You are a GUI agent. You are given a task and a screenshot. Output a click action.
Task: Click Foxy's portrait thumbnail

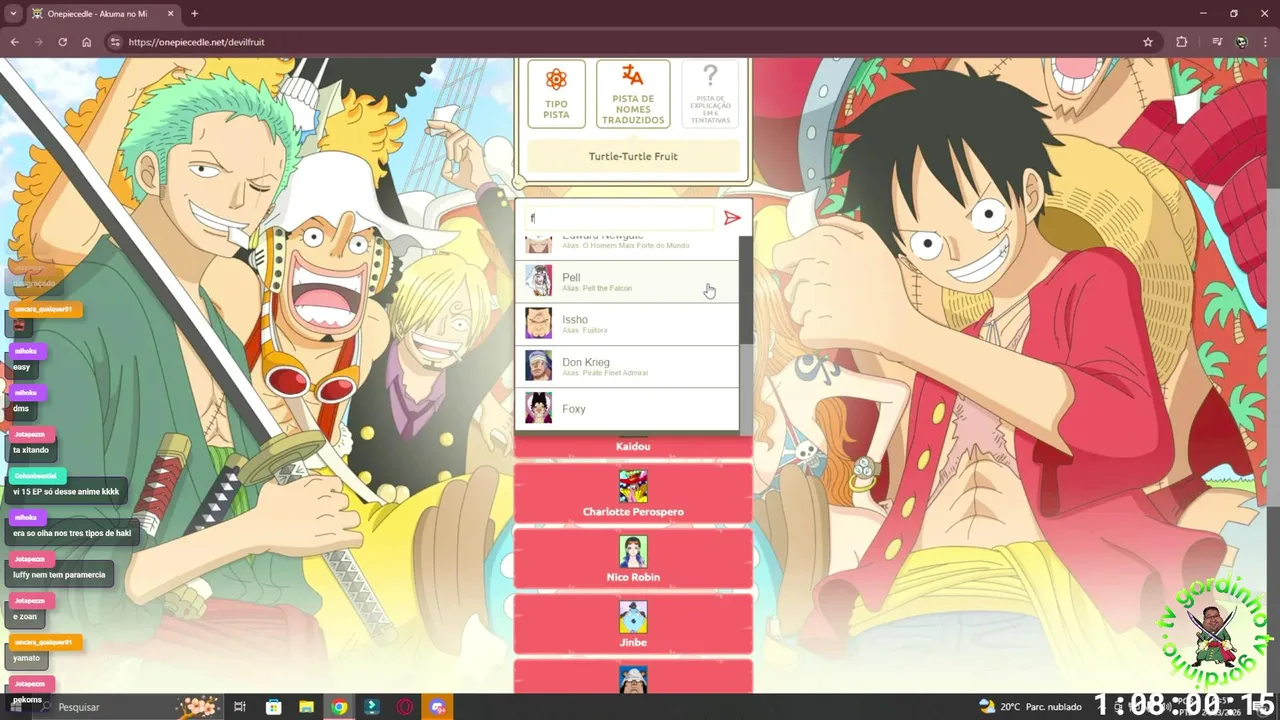click(539, 408)
